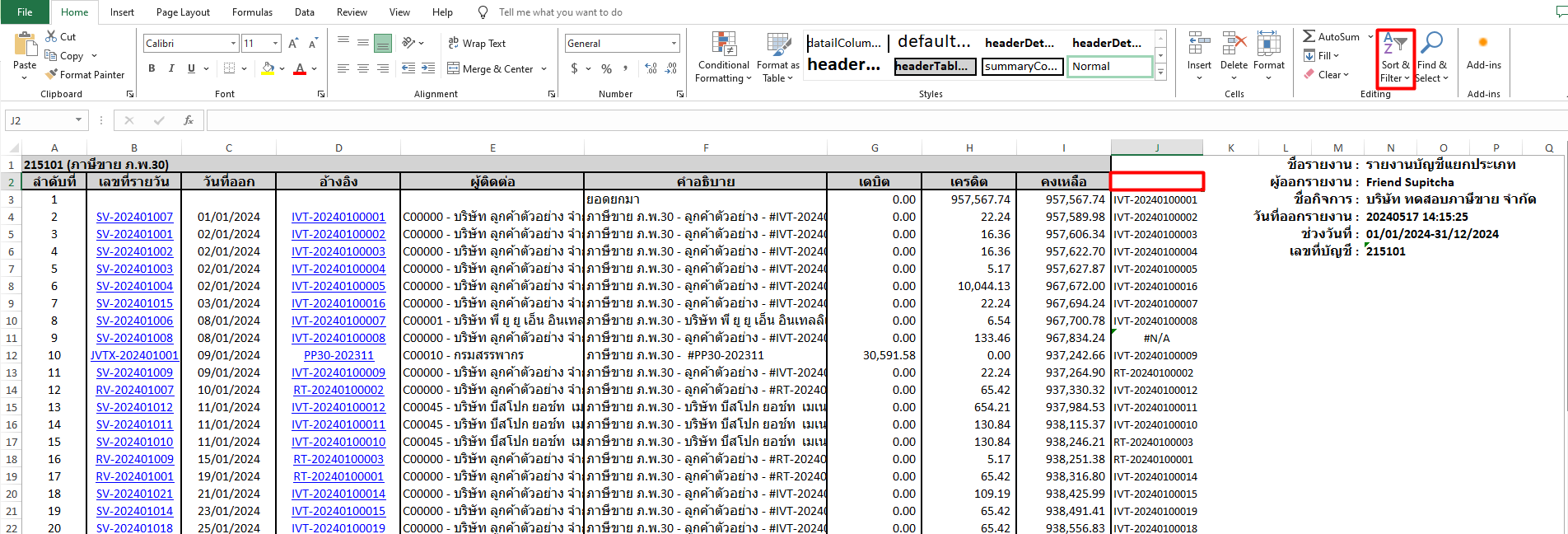The image size is (1568, 534).
Task: Click the Cut scissors icon
Action: point(52,36)
